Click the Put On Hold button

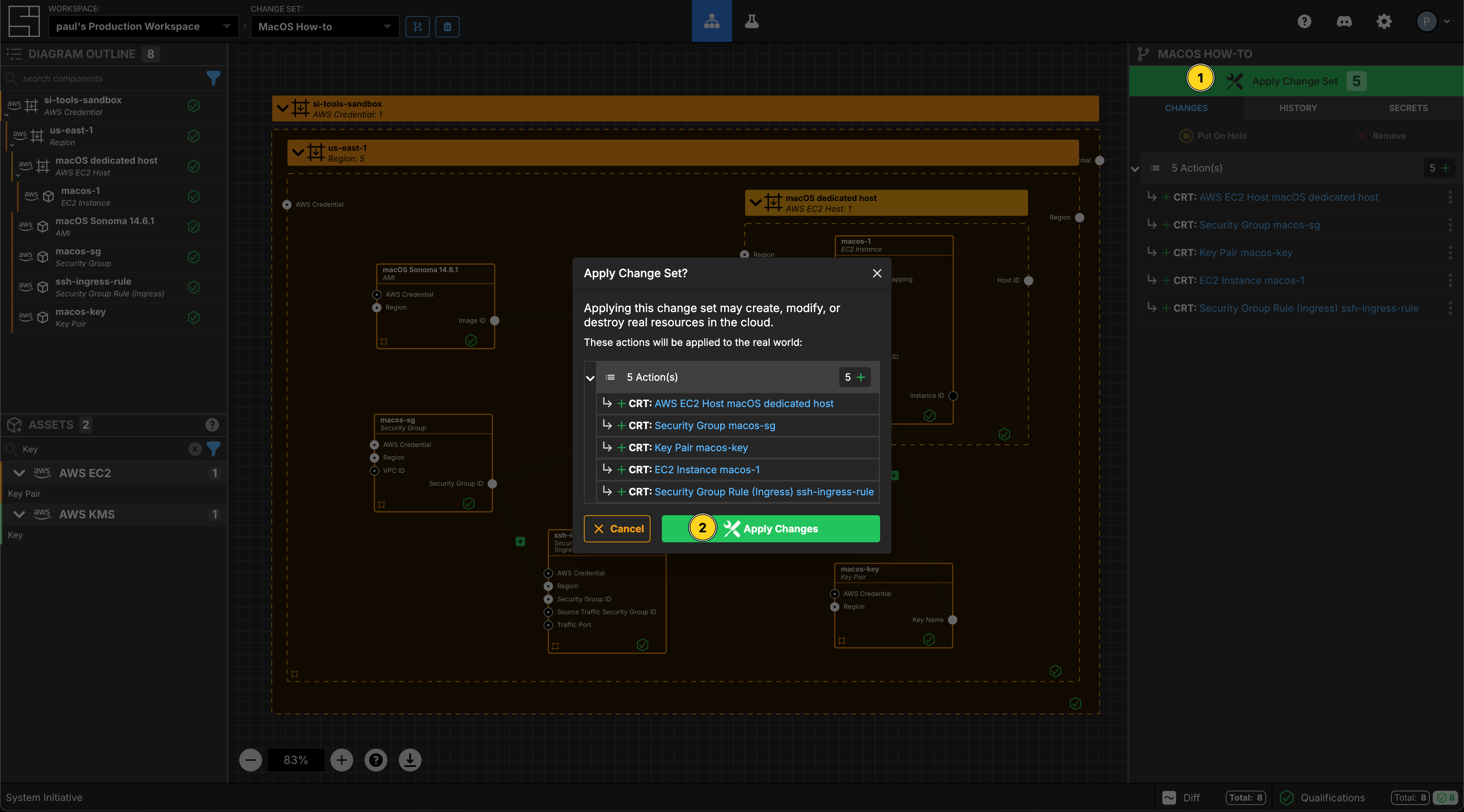point(1213,136)
